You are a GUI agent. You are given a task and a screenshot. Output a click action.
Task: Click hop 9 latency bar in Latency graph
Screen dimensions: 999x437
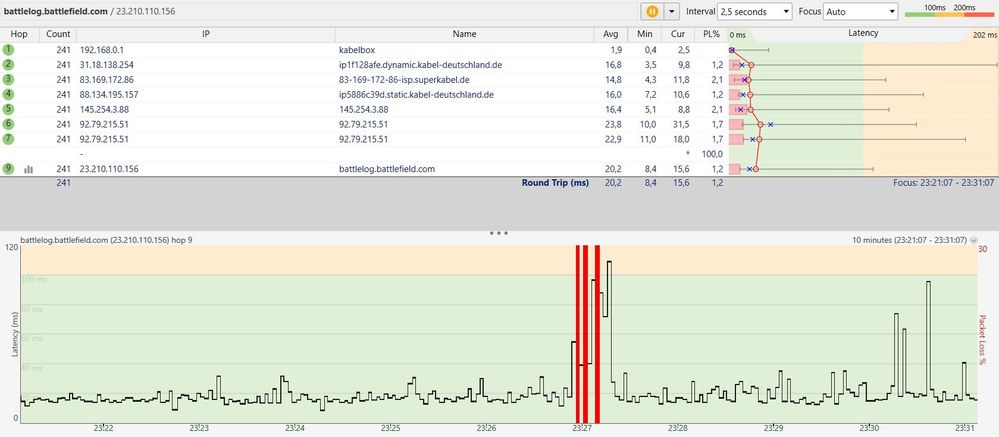pos(735,169)
